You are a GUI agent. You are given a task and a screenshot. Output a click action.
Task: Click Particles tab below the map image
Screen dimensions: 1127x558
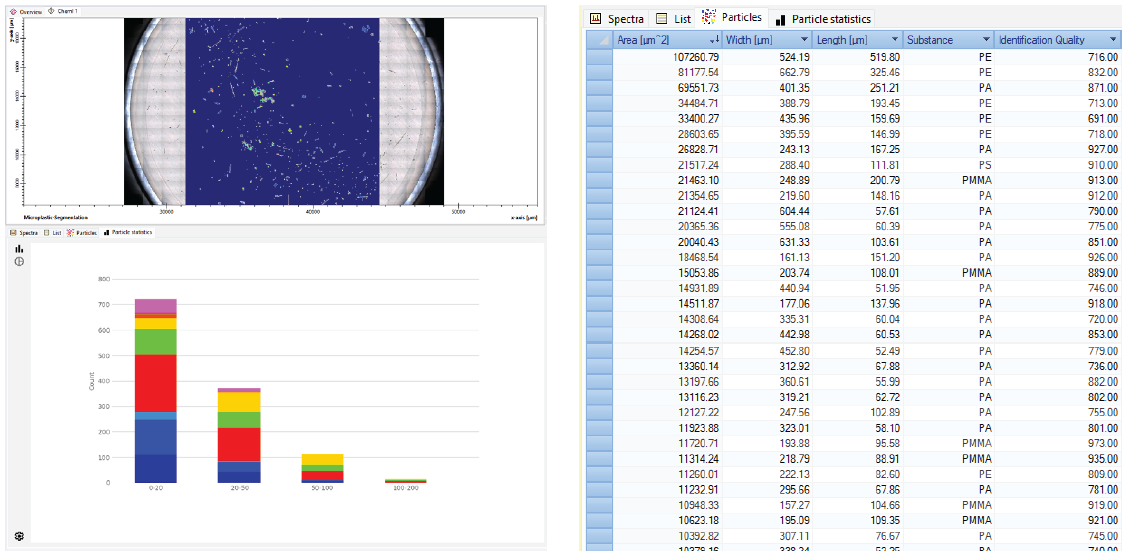coord(82,233)
